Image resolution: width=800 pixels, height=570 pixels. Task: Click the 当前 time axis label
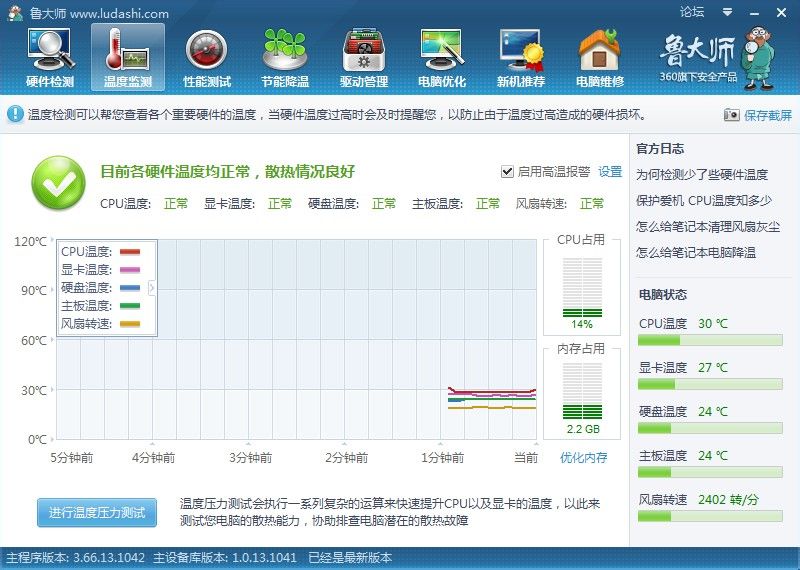[526, 457]
